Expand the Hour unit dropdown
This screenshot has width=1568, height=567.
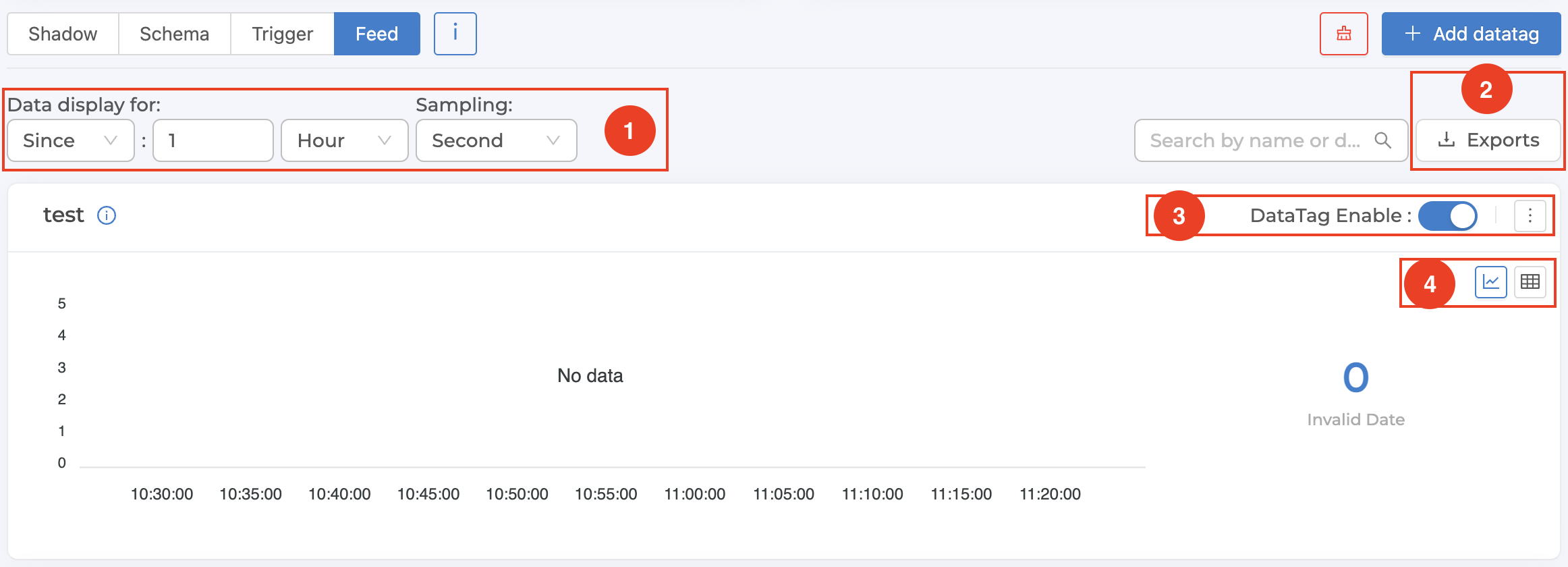click(x=344, y=140)
